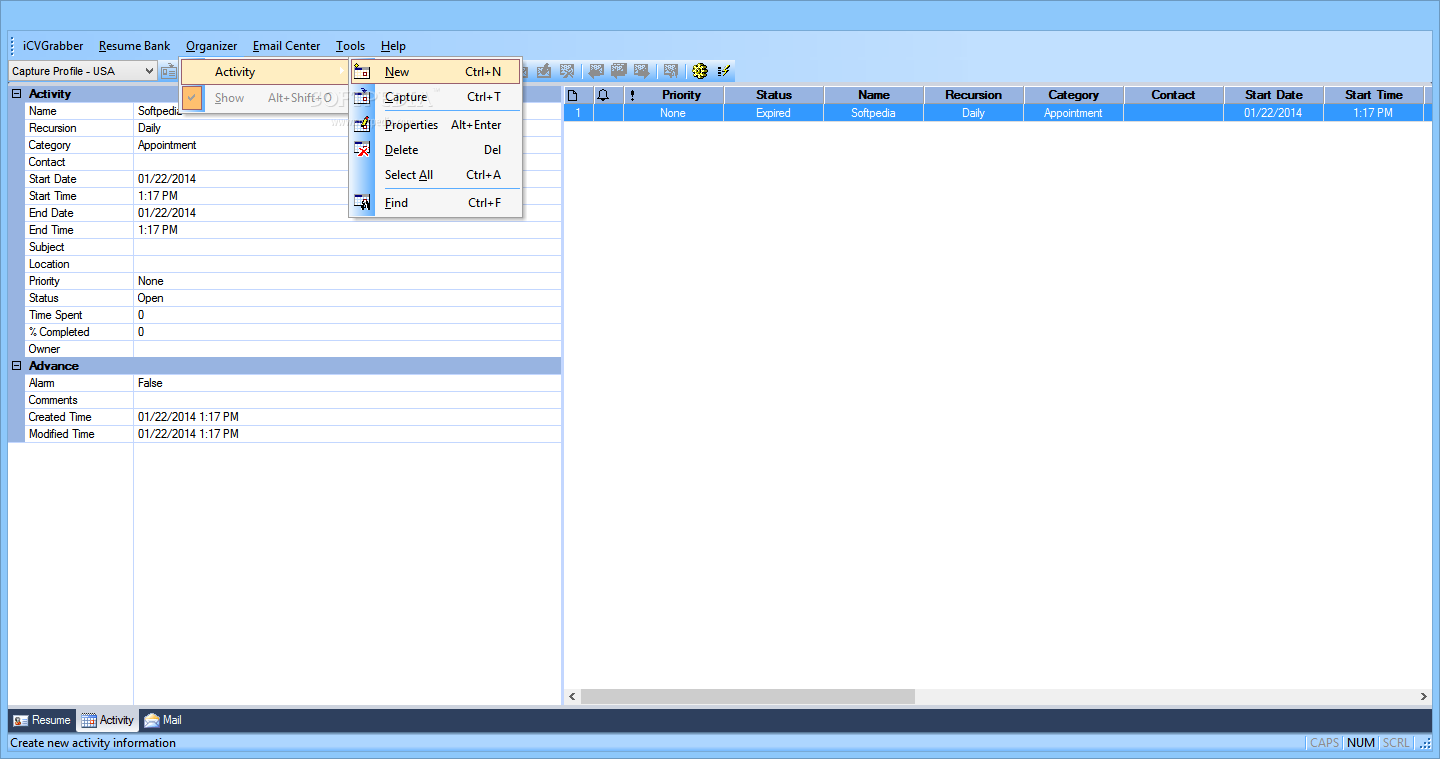
Task: Sort by the Status column header
Action: pyautogui.click(x=774, y=95)
